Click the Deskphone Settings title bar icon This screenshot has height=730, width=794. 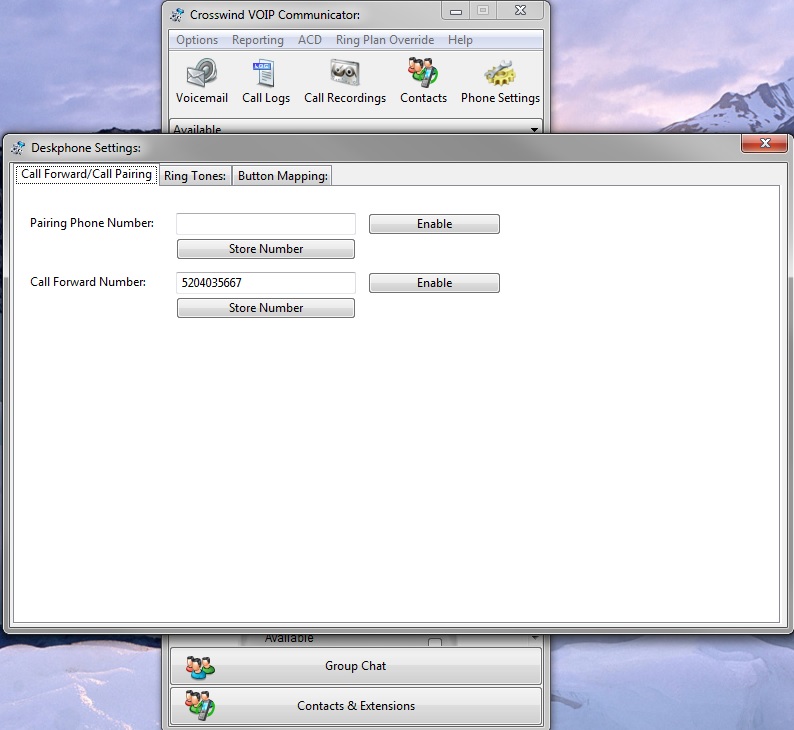pyautogui.click(x=18, y=147)
